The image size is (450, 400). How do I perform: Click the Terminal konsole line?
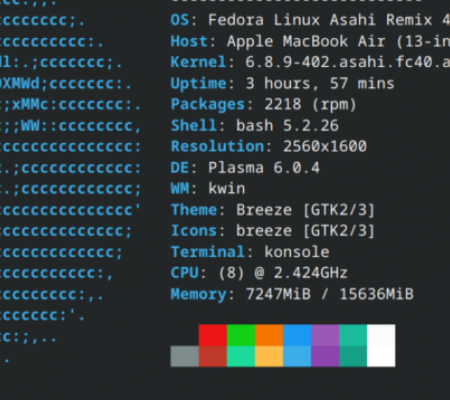(250, 252)
